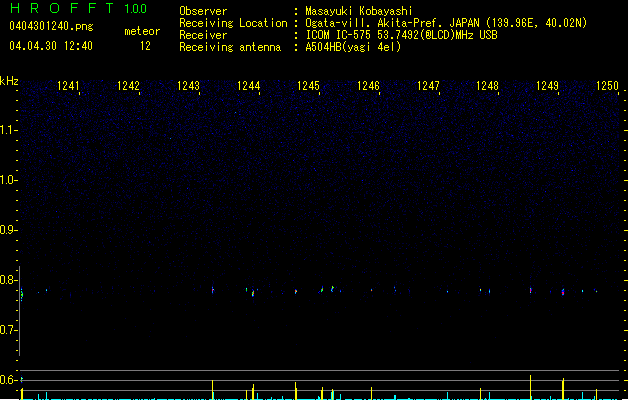Image resolution: width=629 pixels, height=400 pixels.
Task: Click the kHz axis unit label
Action: pyautogui.click(x=9, y=81)
